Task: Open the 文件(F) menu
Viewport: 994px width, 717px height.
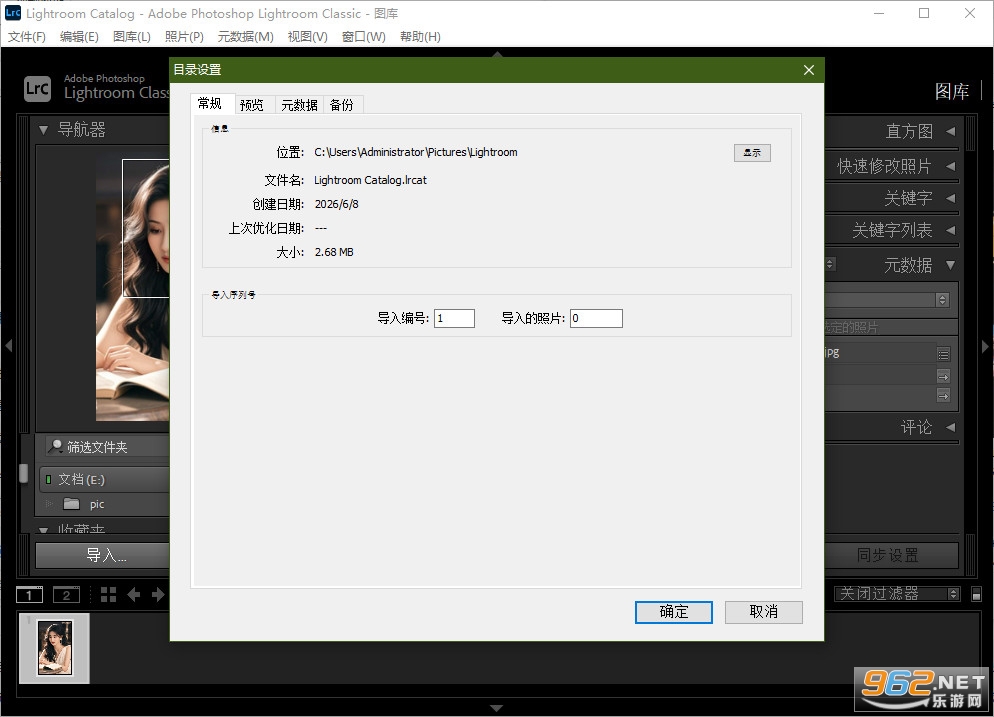Action: tap(27, 37)
